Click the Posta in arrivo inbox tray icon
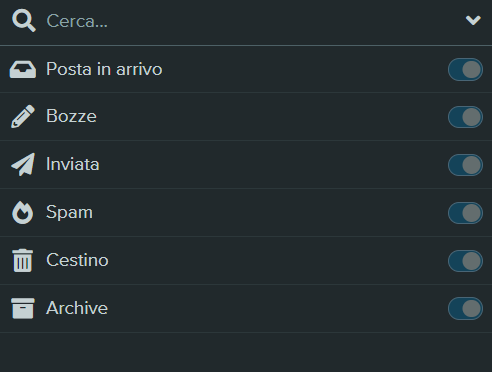This screenshot has height=372, width=492. pyautogui.click(x=23, y=69)
